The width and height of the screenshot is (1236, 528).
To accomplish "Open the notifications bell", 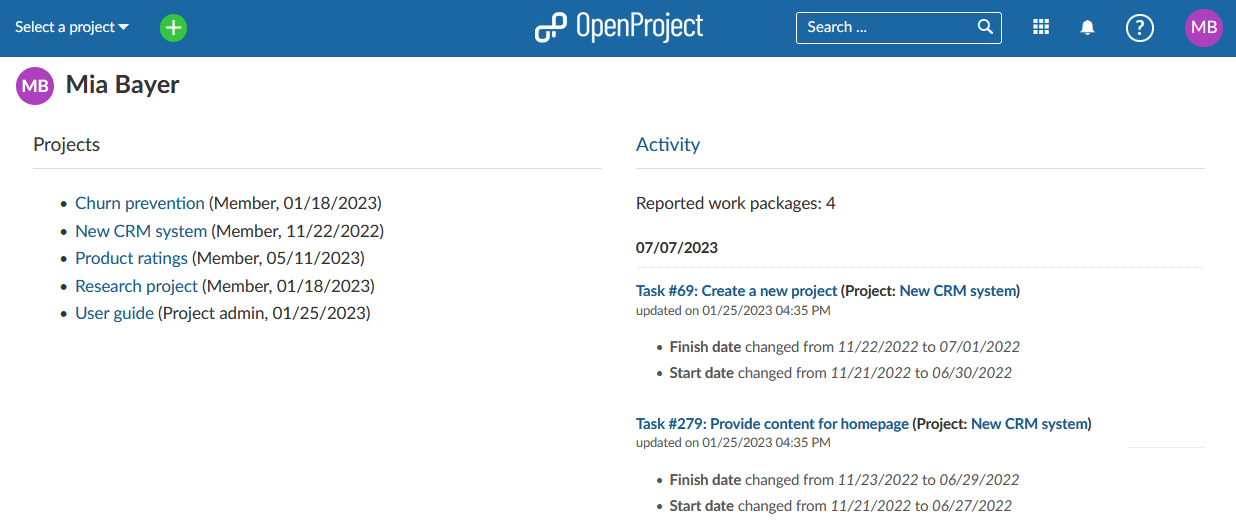I will (1088, 28).
